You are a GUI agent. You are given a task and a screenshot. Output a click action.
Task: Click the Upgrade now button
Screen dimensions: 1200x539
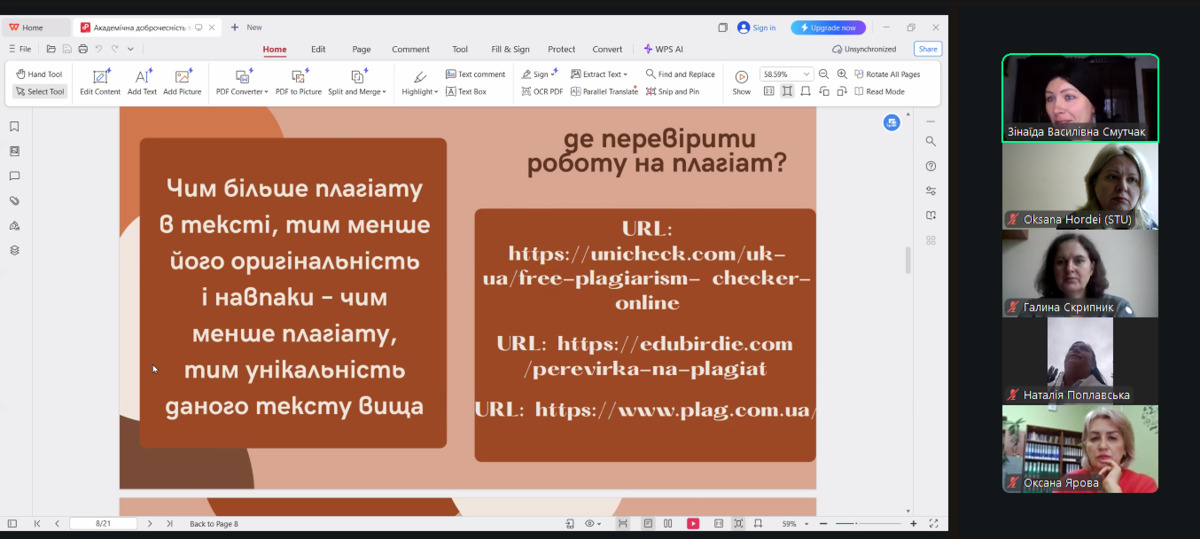828,27
